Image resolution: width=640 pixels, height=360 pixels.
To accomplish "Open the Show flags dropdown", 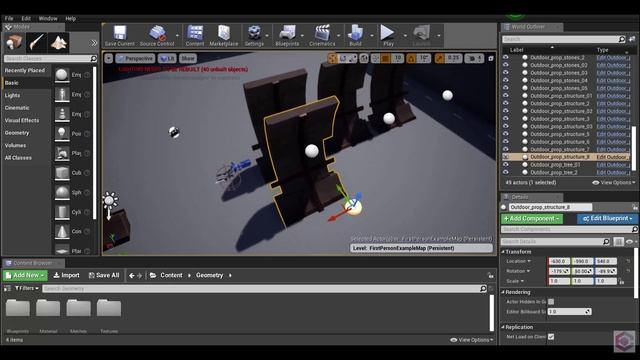I will [188, 59].
